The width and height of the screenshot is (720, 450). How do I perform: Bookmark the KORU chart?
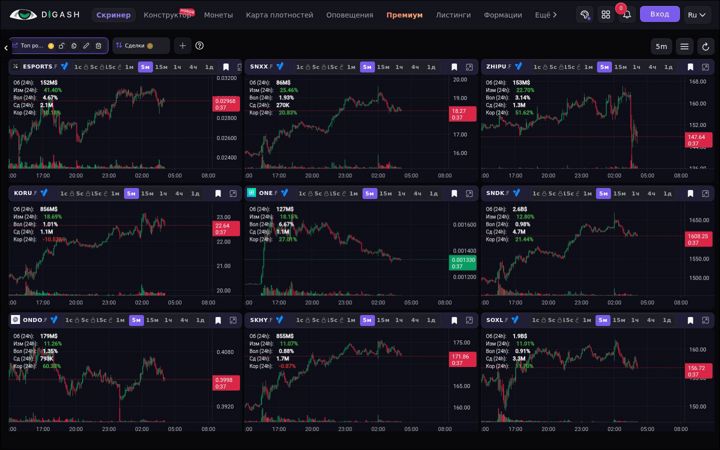click(x=218, y=194)
